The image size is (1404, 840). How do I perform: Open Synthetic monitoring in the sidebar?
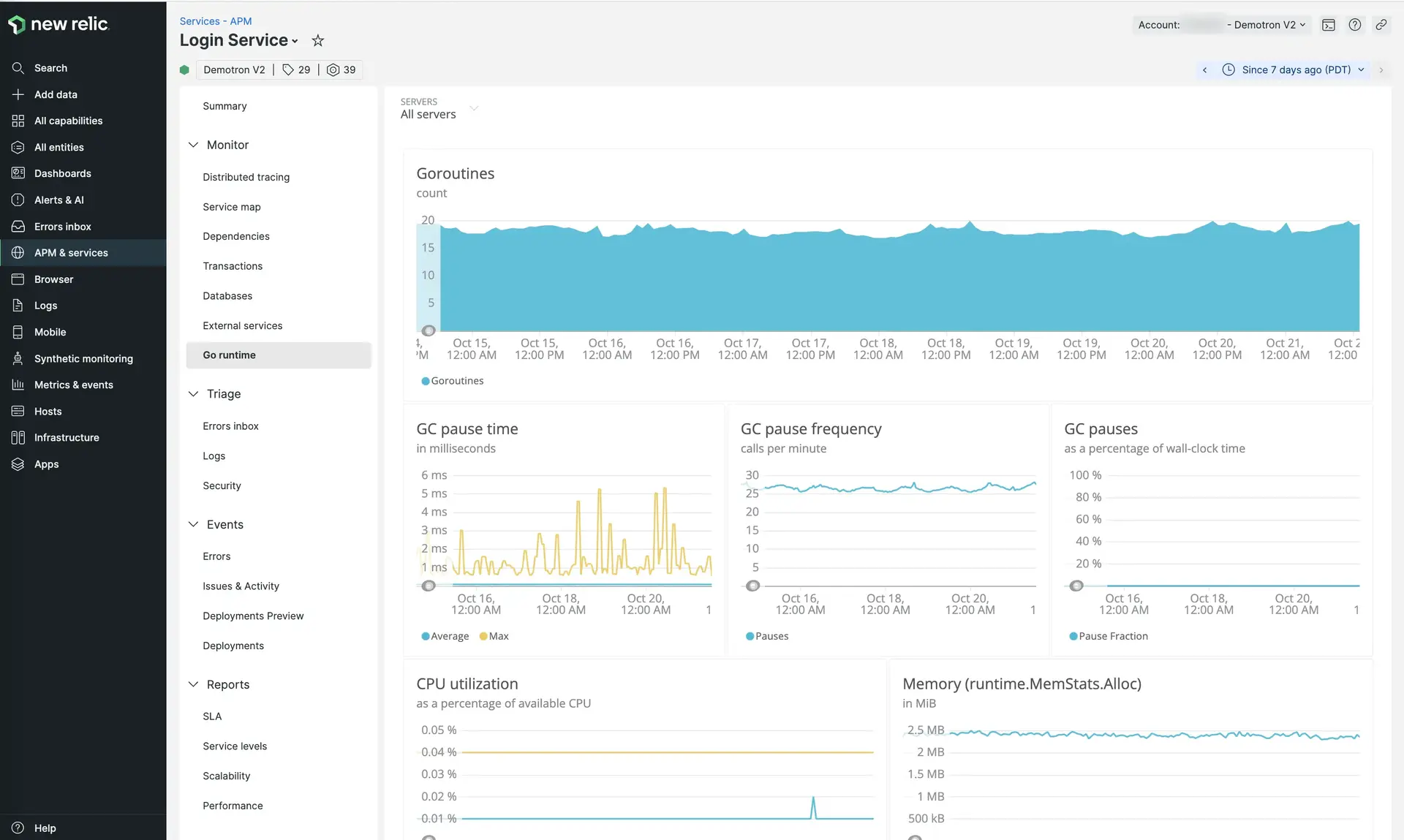click(83, 359)
